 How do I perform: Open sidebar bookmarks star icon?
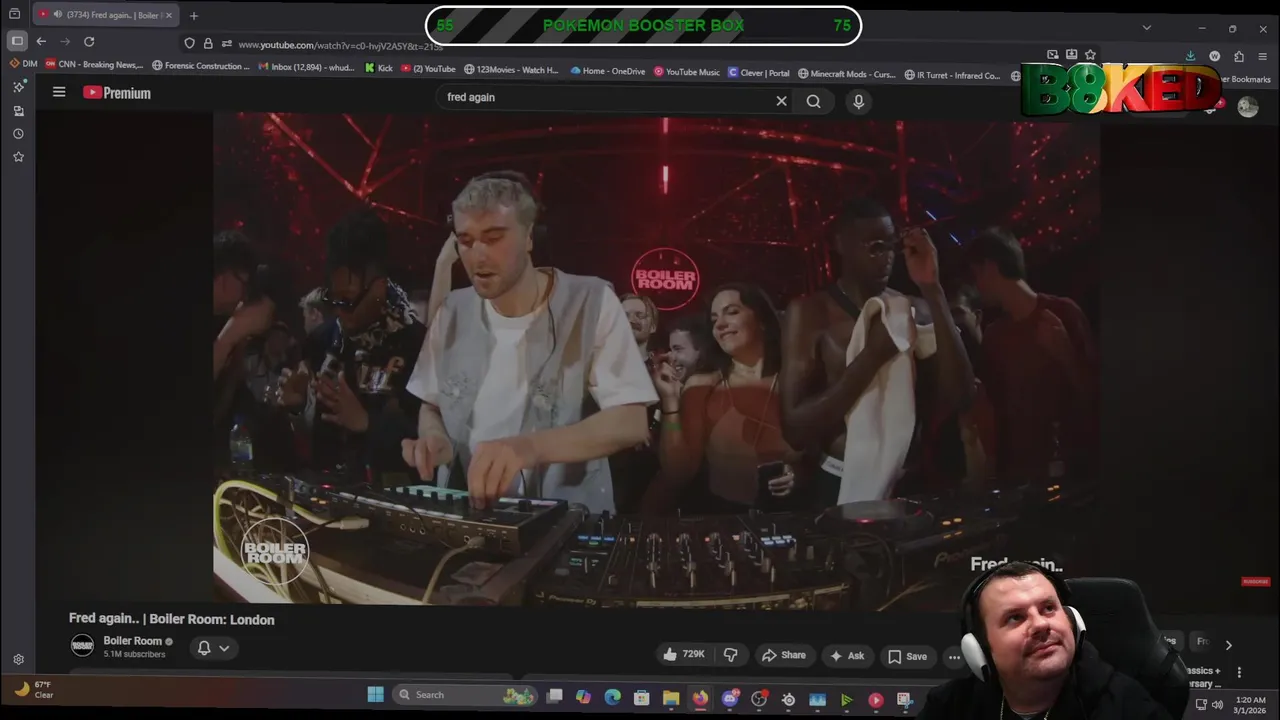click(x=18, y=157)
